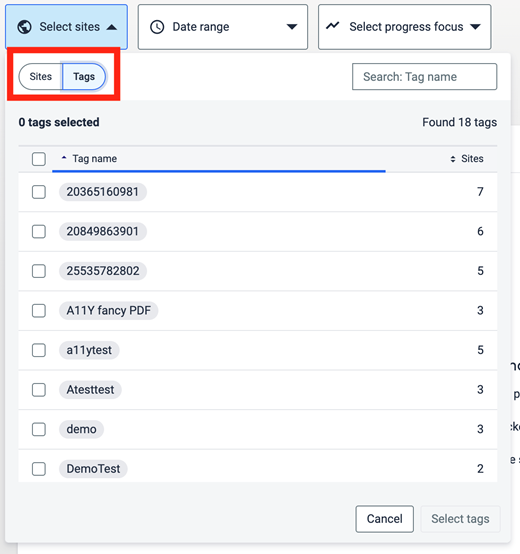The height and width of the screenshot is (554, 520).
Task: Expand the Select progress focus dropdown
Action: [404, 27]
